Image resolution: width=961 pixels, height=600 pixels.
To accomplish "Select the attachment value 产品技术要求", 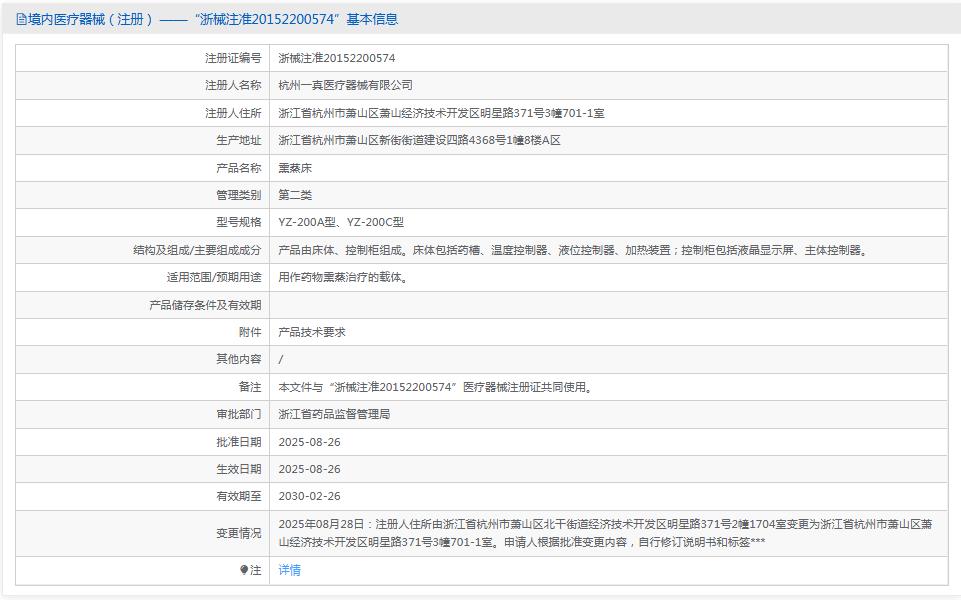I will 312,332.
